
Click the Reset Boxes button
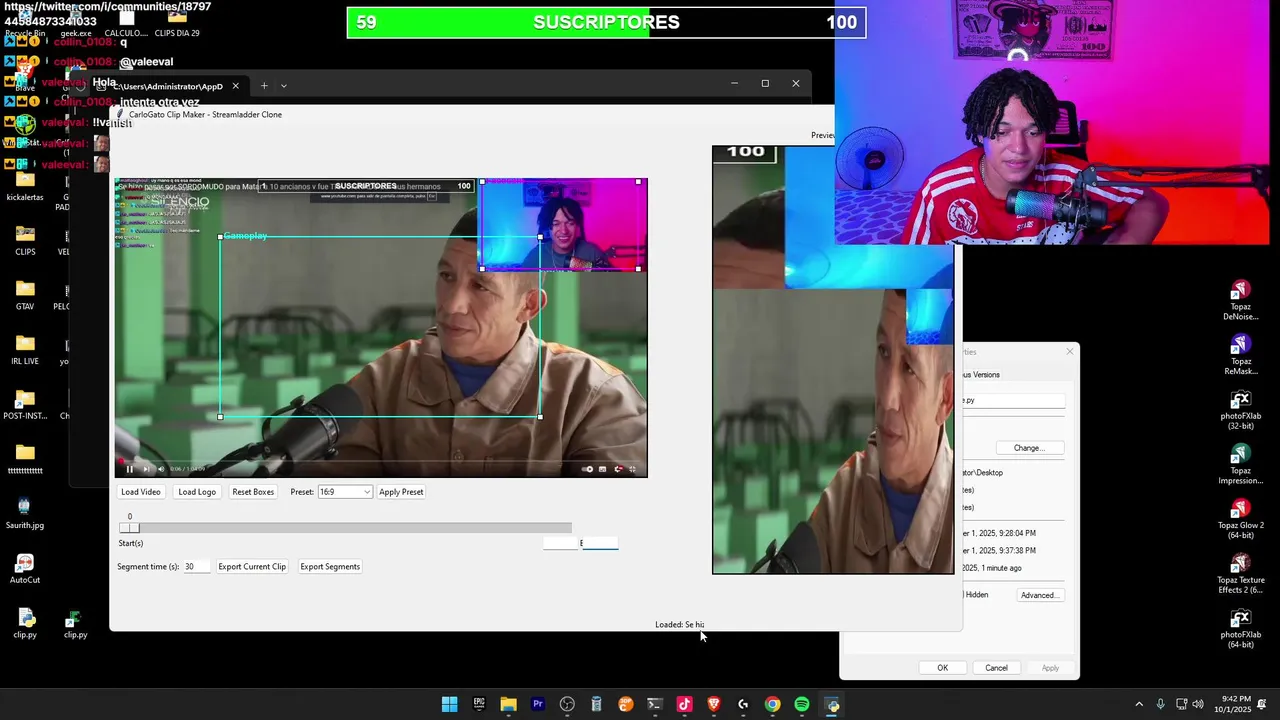click(253, 492)
